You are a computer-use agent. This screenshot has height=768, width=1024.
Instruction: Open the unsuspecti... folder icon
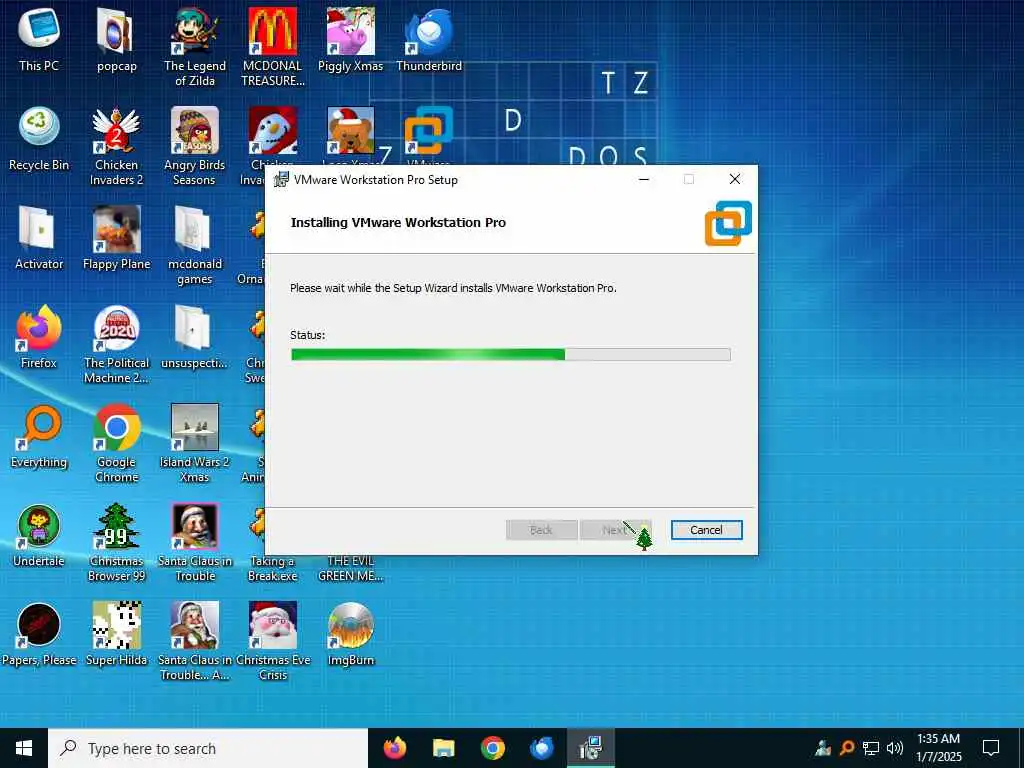coord(195,337)
